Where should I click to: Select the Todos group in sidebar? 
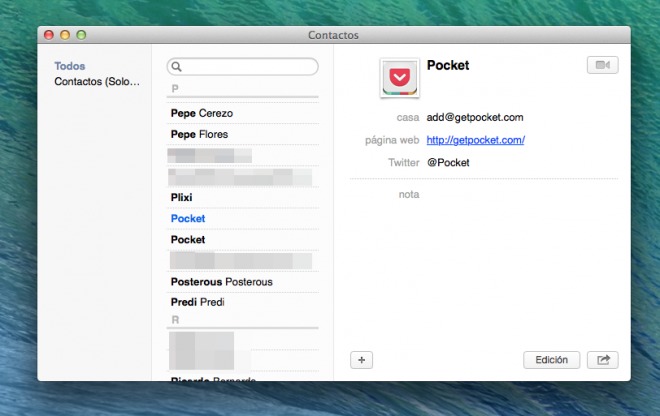[69, 66]
